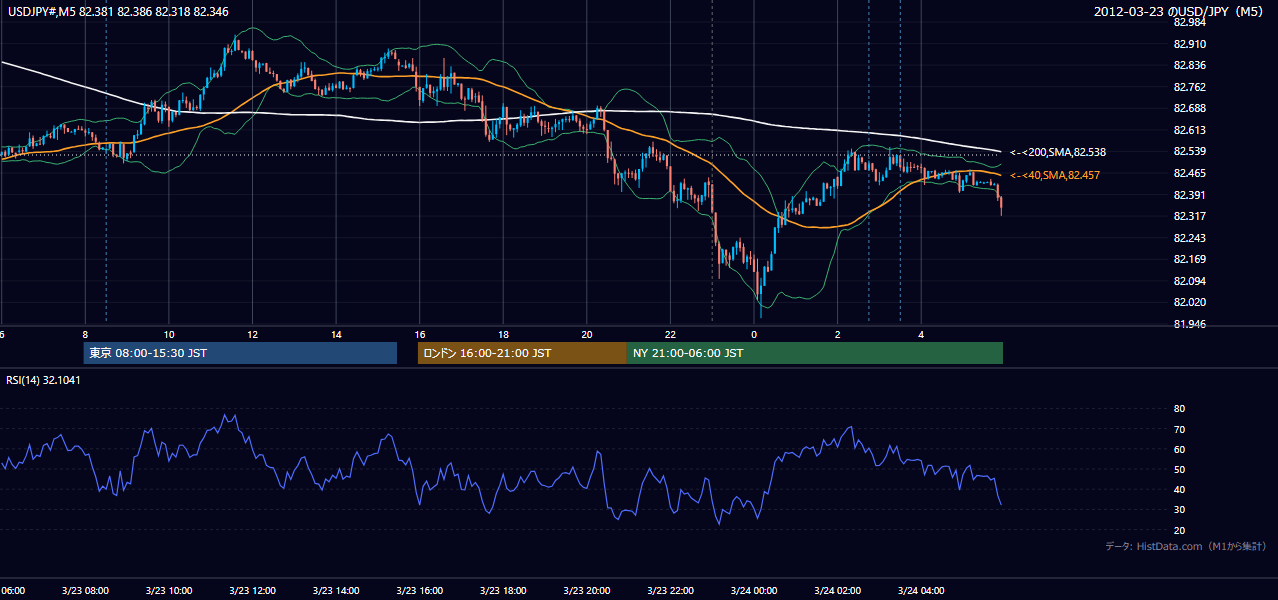Image resolution: width=1278 pixels, height=600 pixels.
Task: Click hour tick 14 under the price chart
Action: coord(337,334)
